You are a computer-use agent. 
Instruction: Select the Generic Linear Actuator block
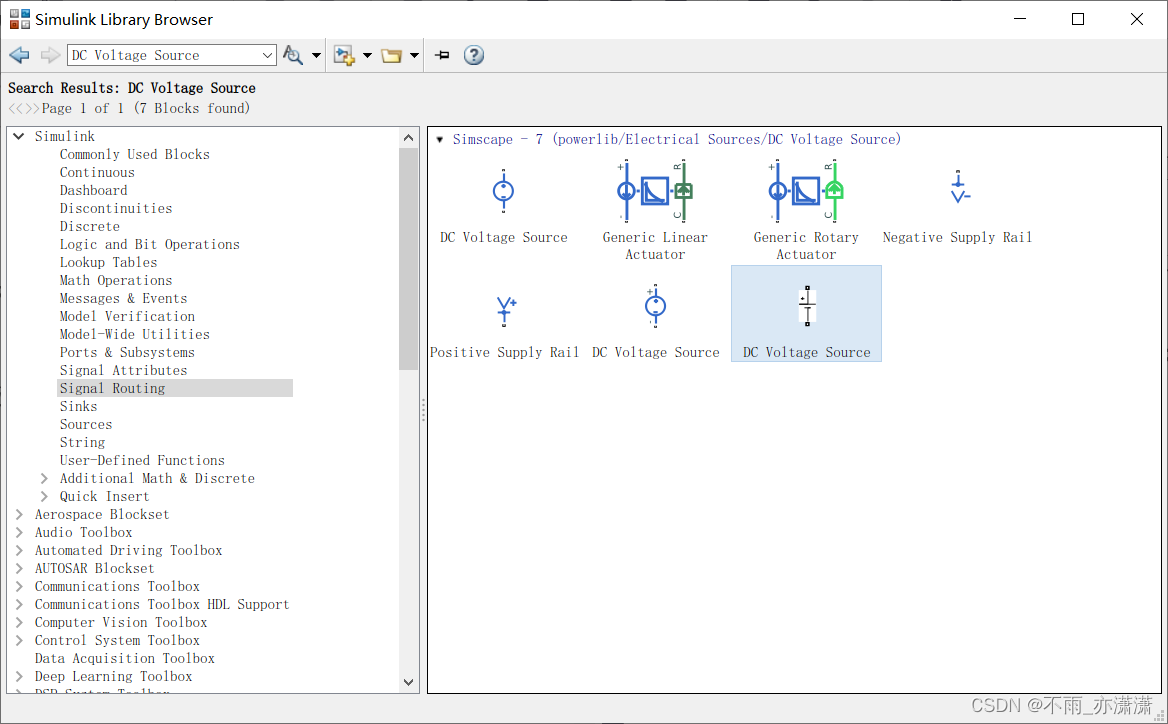coord(655,211)
